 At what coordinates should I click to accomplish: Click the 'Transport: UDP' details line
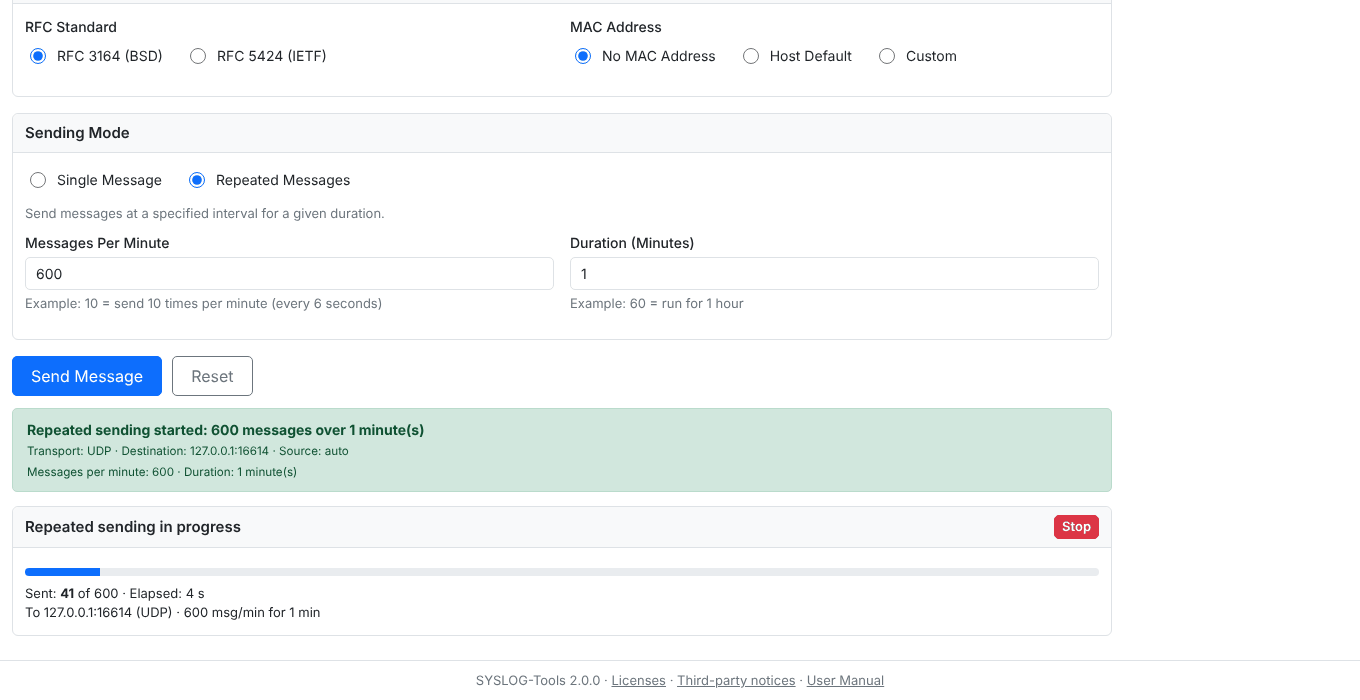[x=188, y=451]
